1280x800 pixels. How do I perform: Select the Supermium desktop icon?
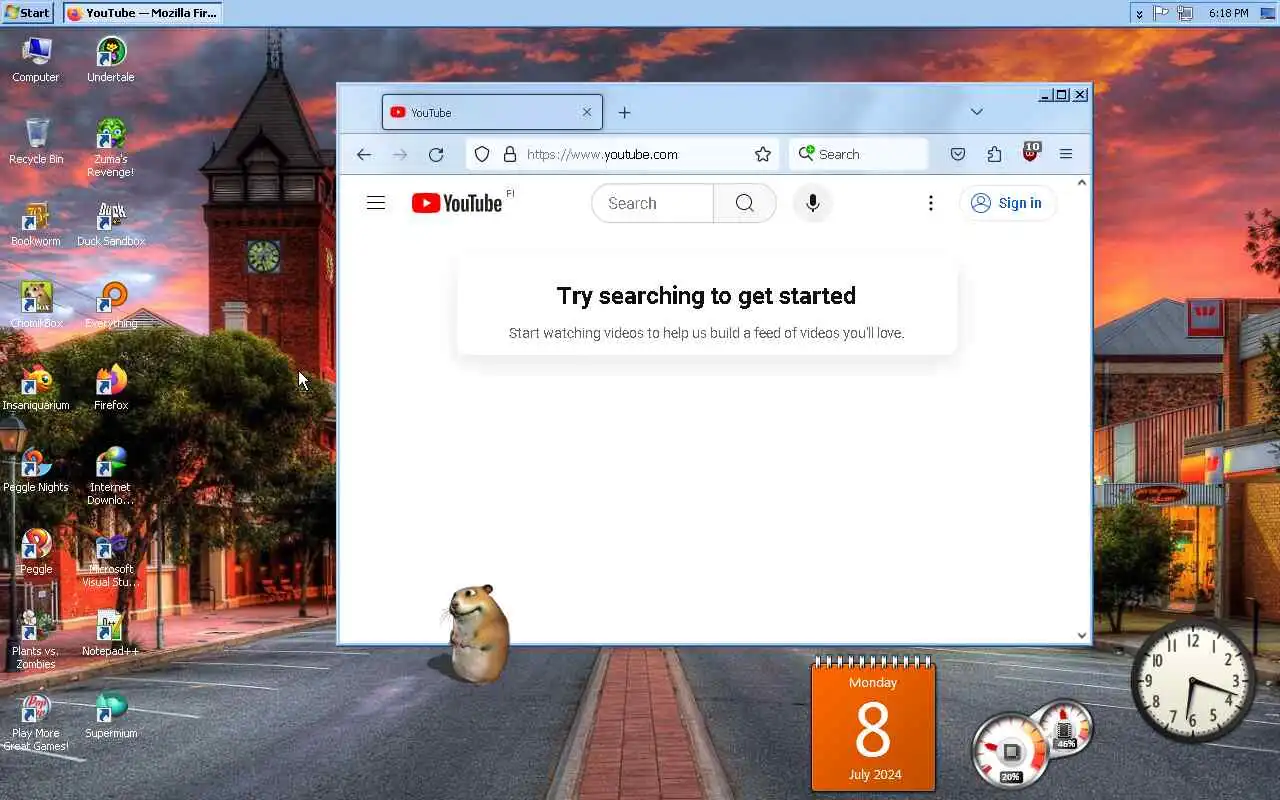click(x=111, y=716)
